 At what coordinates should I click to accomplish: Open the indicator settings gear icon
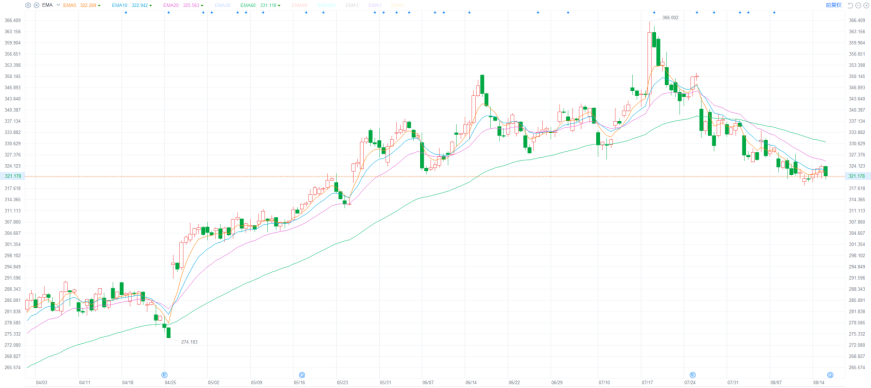pyautogui.click(x=28, y=4)
